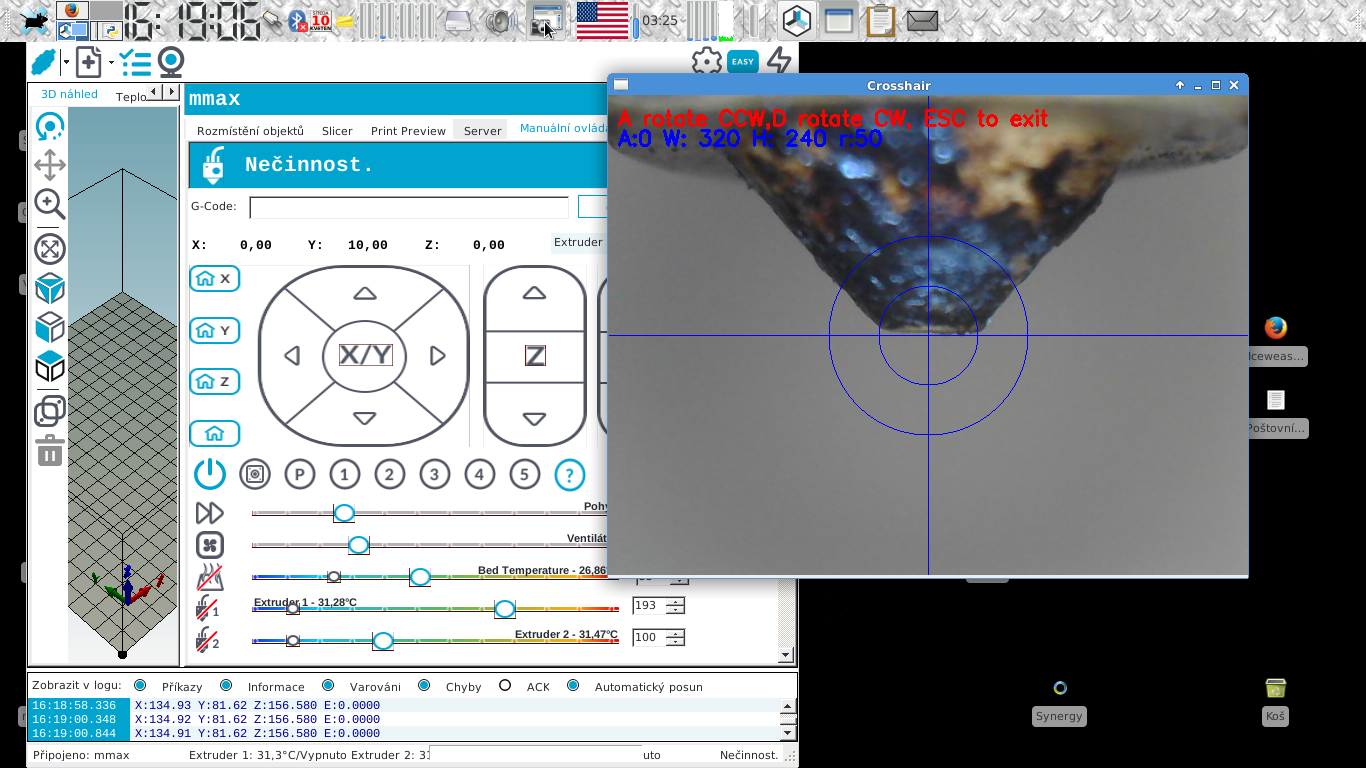Click the X/Y pad right arrow
1366x768 pixels.
pyautogui.click(x=437, y=355)
